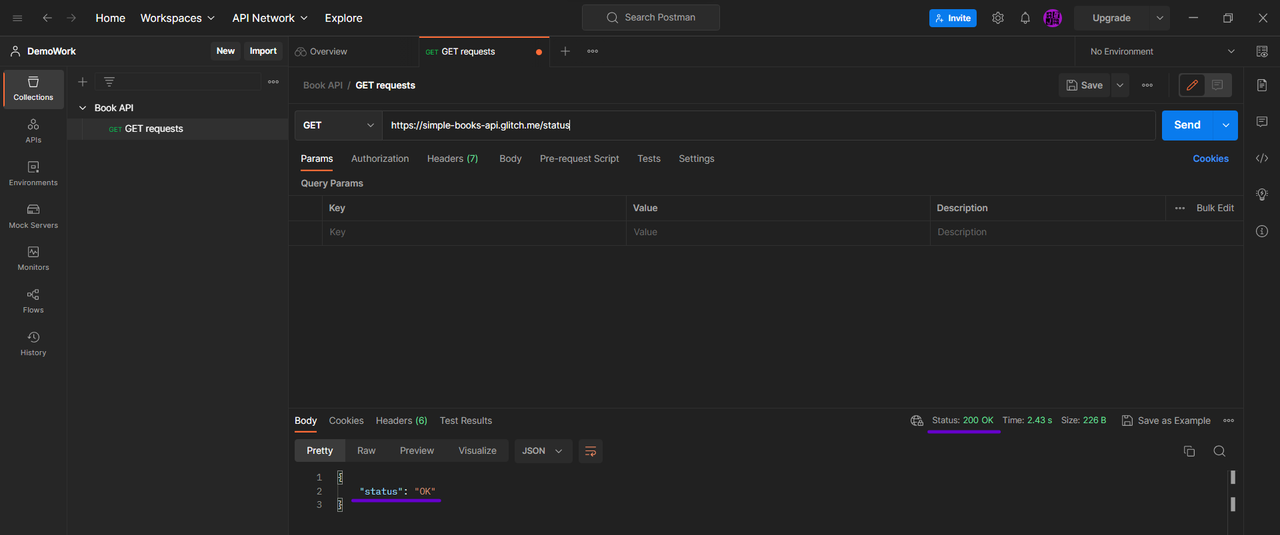This screenshot has width=1280, height=535.
Task: Switch to the request Body tab
Action: pos(510,159)
